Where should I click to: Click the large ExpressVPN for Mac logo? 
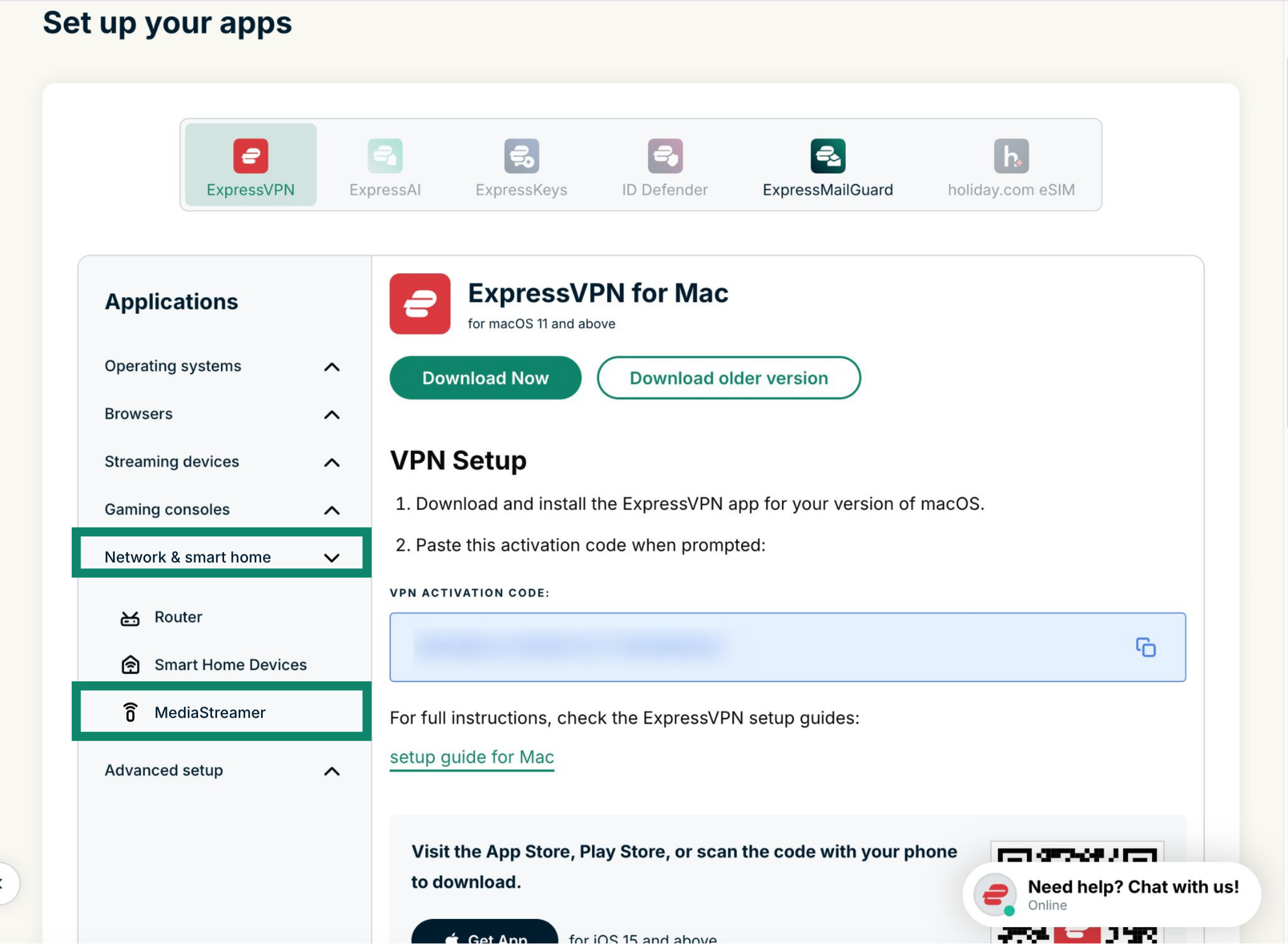pyautogui.click(x=420, y=303)
